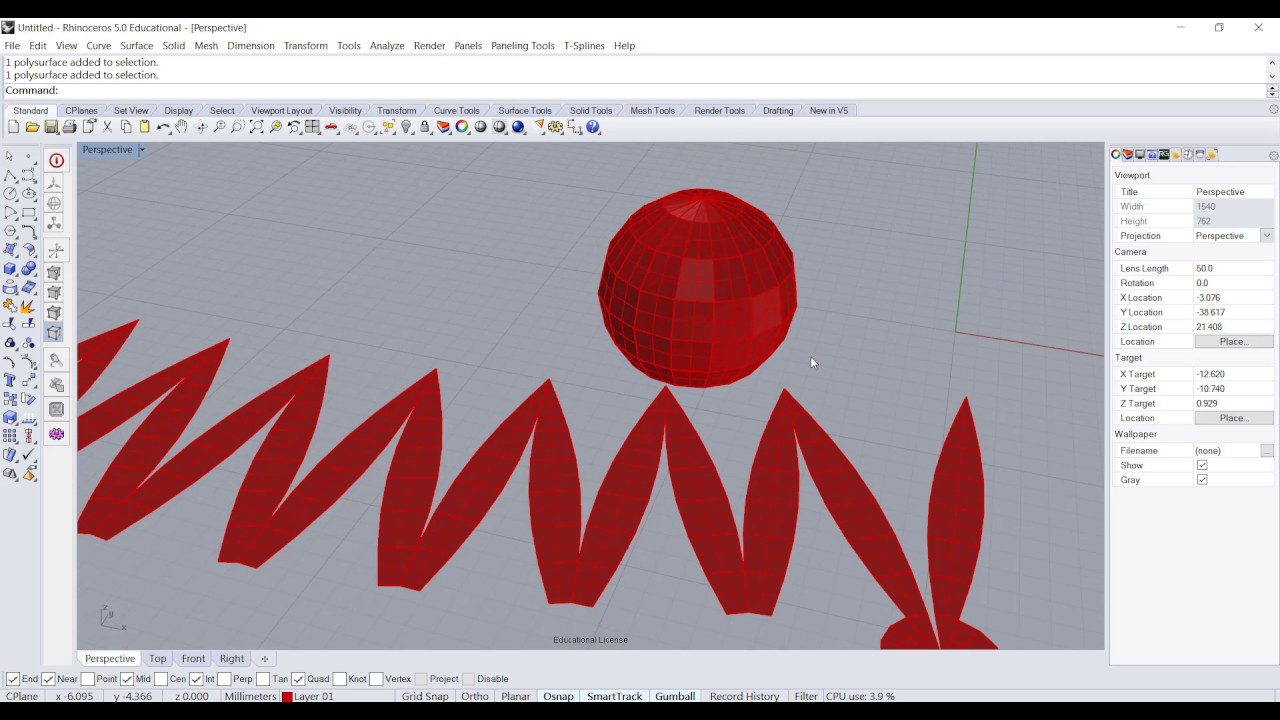This screenshot has height=720, width=1280.
Task: Open the Millimeters units pane
Action: [x=250, y=696]
